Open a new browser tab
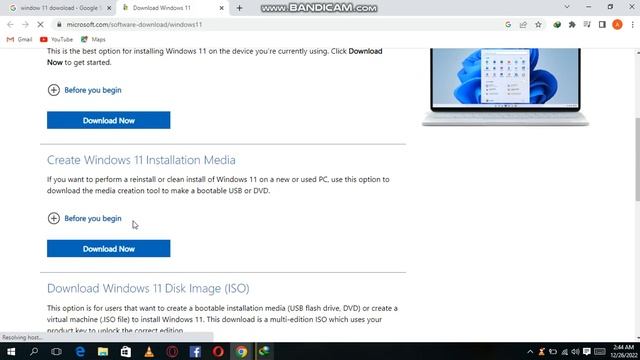Image resolution: width=640 pixels, height=360 pixels. tap(239, 8)
